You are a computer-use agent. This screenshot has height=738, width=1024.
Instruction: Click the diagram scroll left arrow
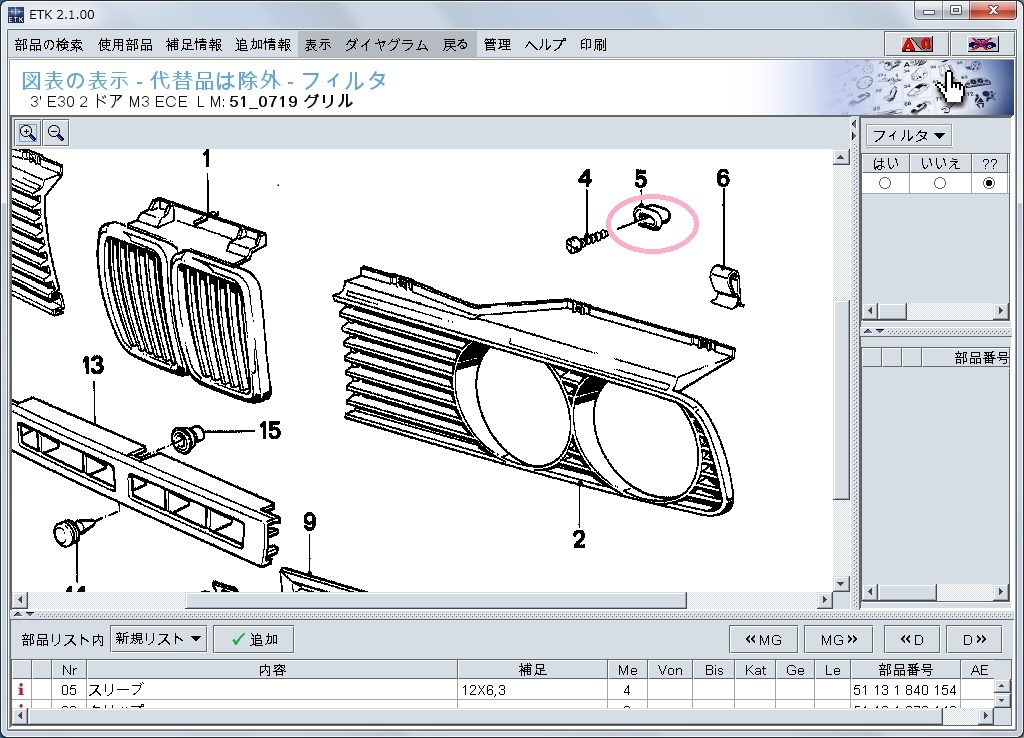[20, 600]
